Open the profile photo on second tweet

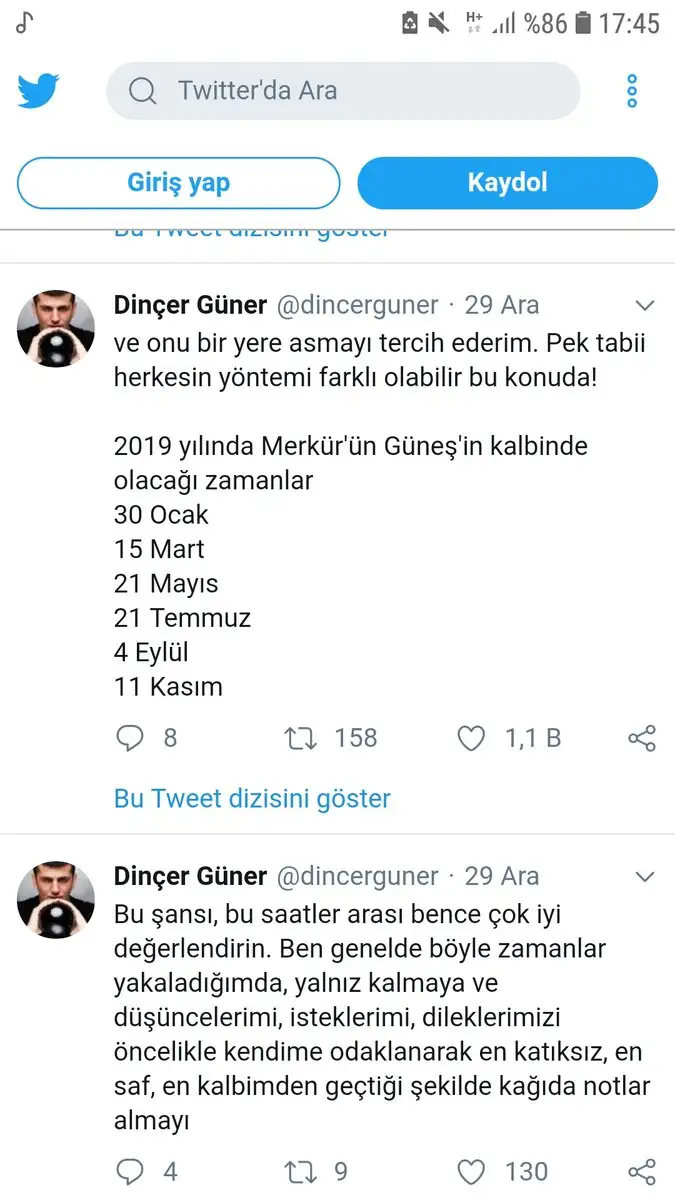tap(57, 899)
